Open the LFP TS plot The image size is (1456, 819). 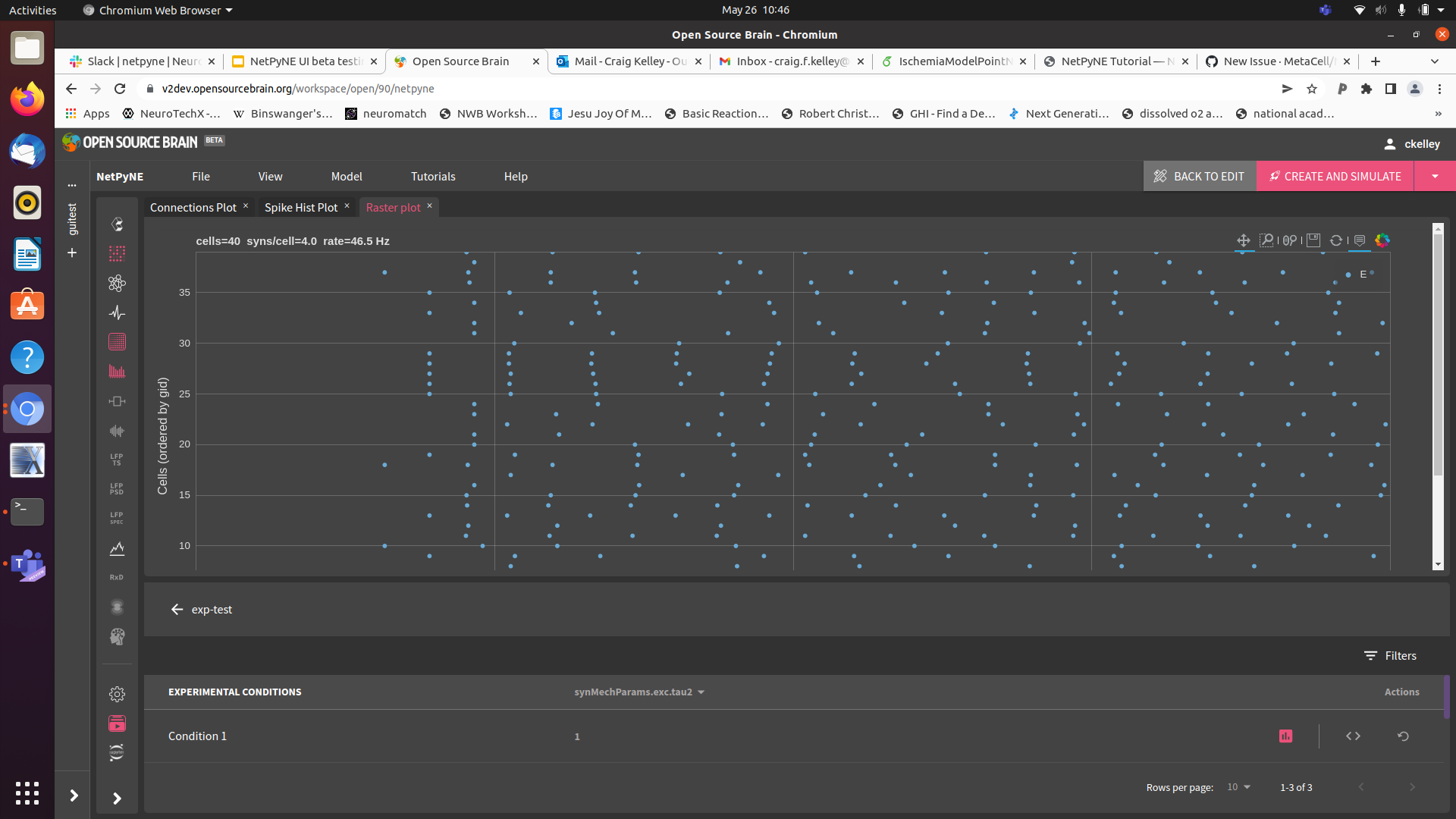pyautogui.click(x=117, y=460)
